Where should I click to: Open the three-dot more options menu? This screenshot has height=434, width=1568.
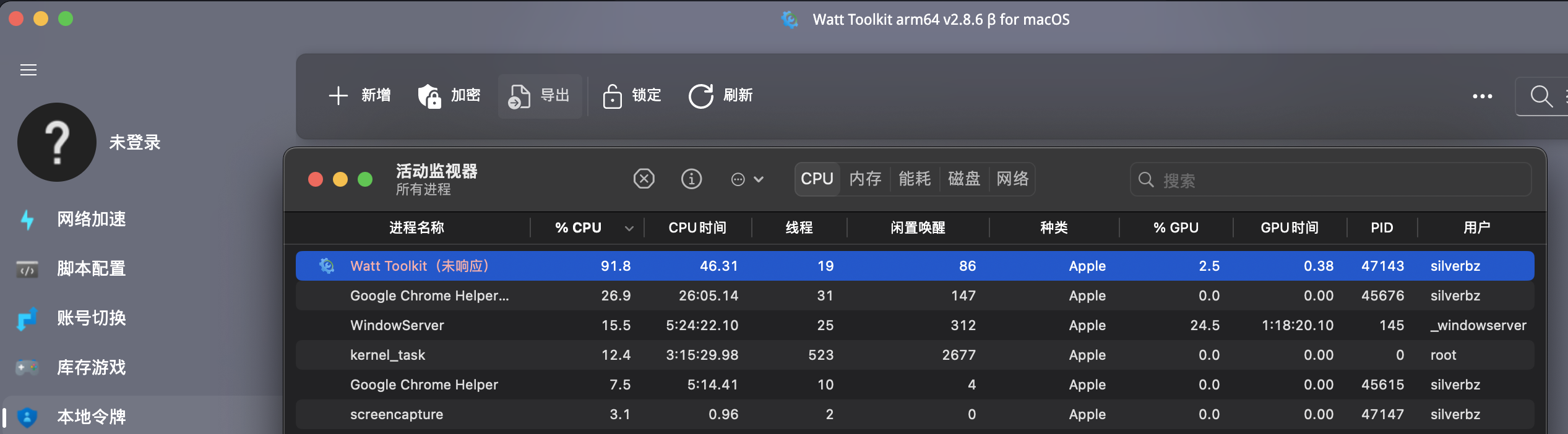pyautogui.click(x=1483, y=96)
